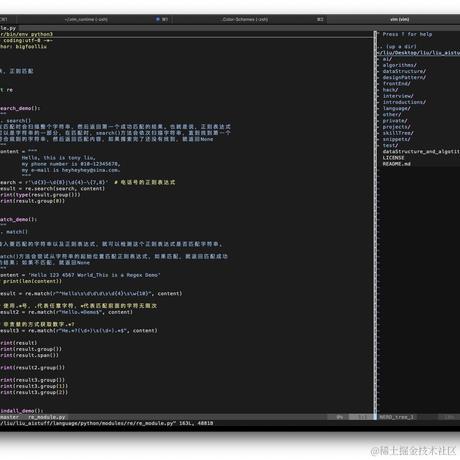Place cursor on print(result.span()) line
The image size is (460, 460).
tap(29, 355)
